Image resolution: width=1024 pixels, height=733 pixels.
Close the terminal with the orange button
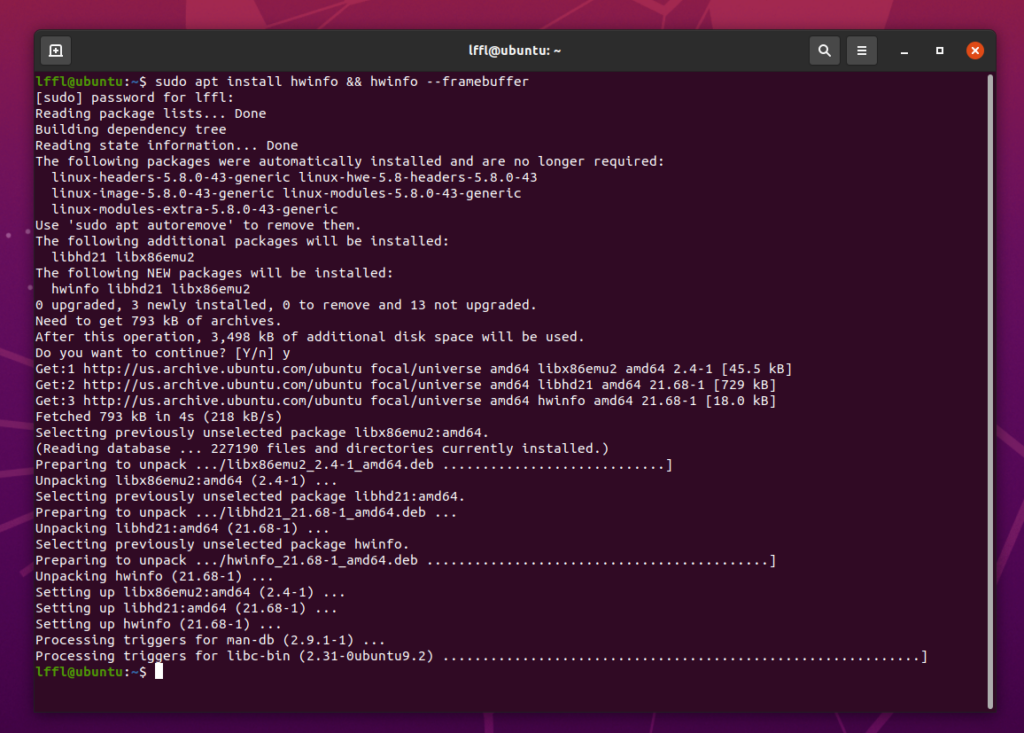[x=975, y=50]
